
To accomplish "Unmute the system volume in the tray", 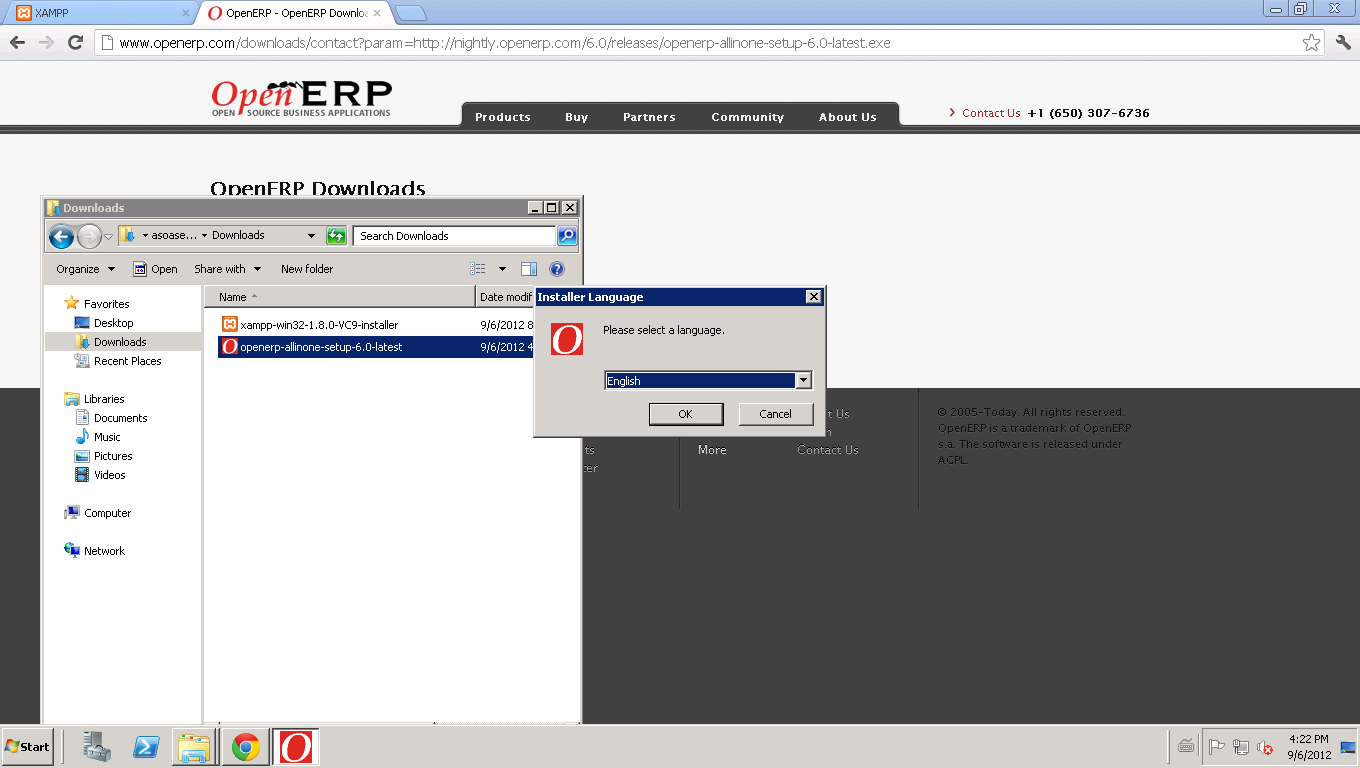I will [x=1266, y=748].
